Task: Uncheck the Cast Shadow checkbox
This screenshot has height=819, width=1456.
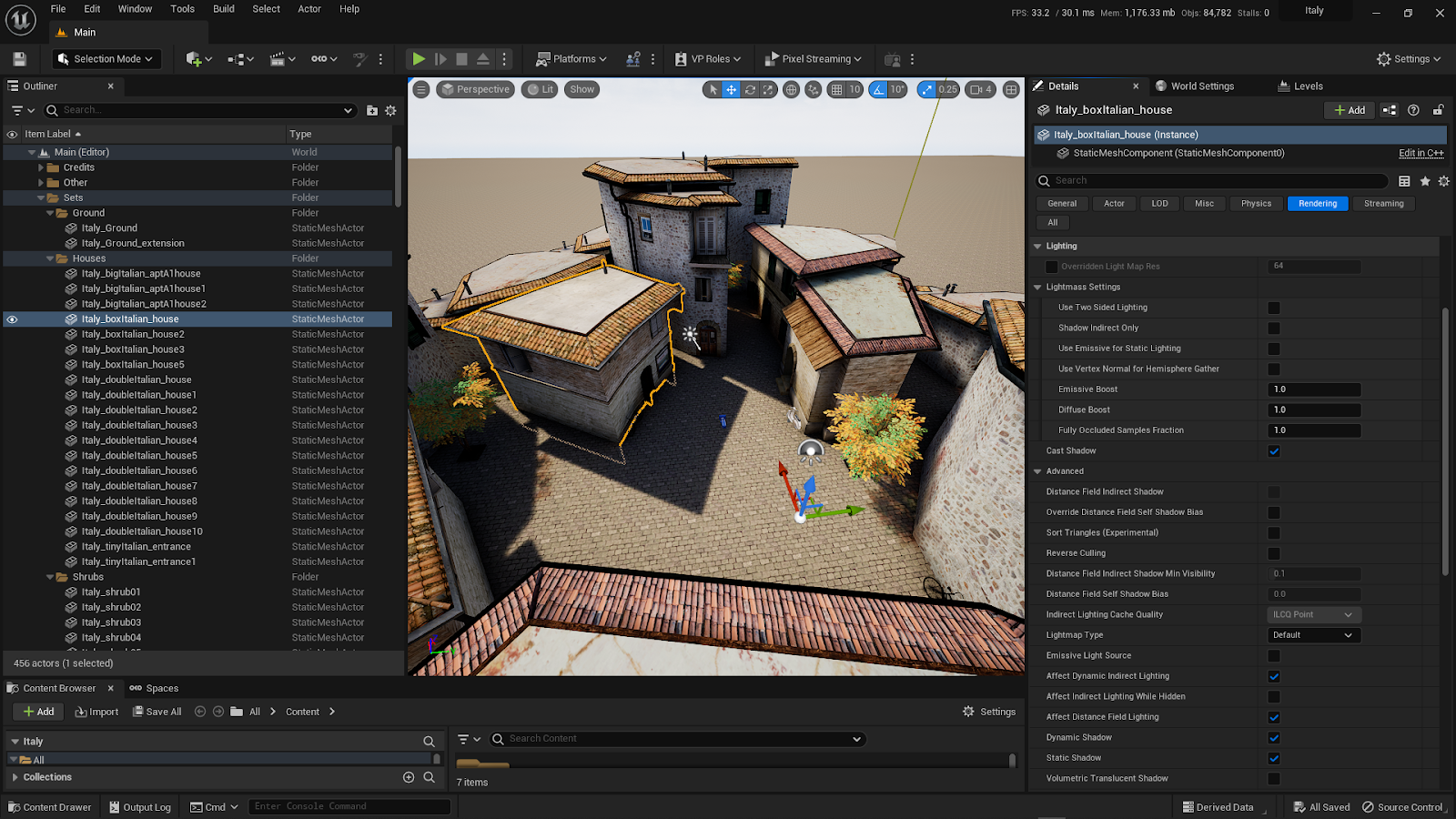Action: pos(1274,451)
